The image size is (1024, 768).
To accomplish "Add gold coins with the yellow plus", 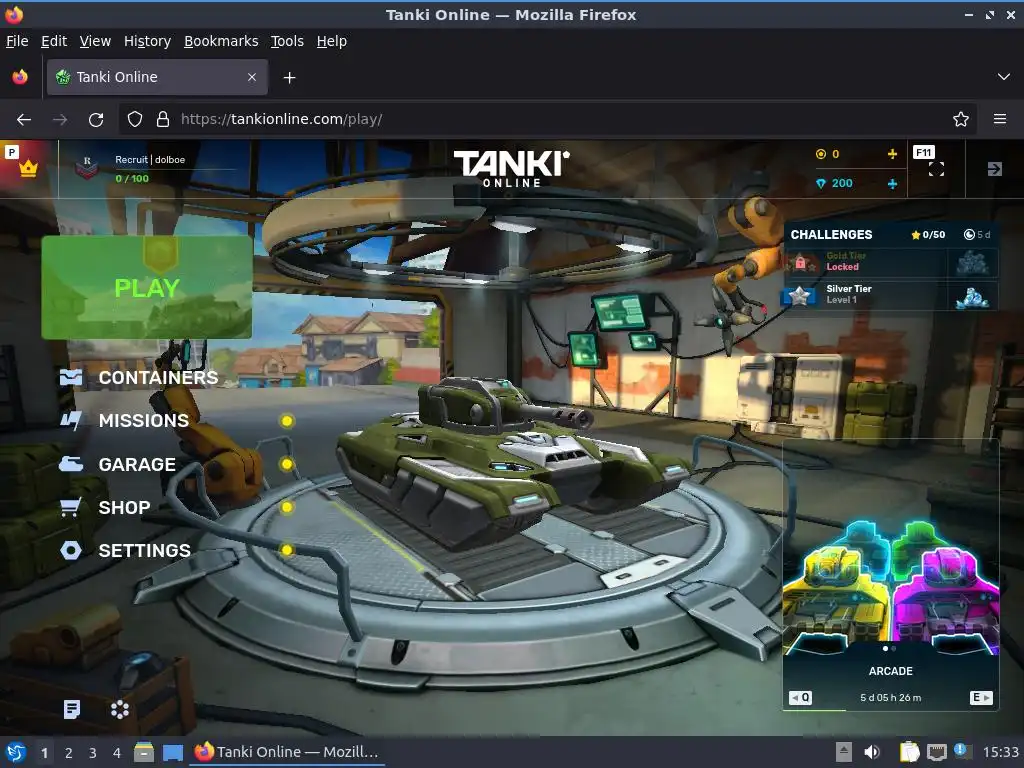I will (892, 154).
